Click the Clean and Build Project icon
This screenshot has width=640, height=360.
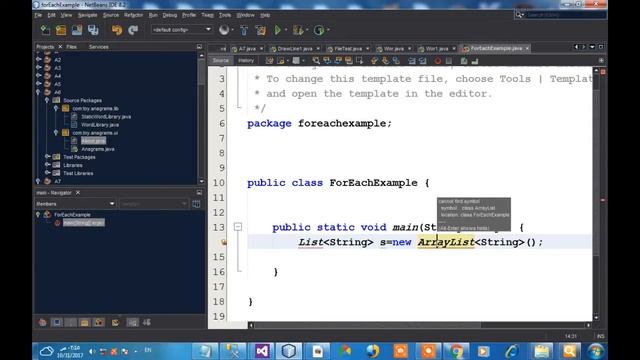click(x=260, y=30)
